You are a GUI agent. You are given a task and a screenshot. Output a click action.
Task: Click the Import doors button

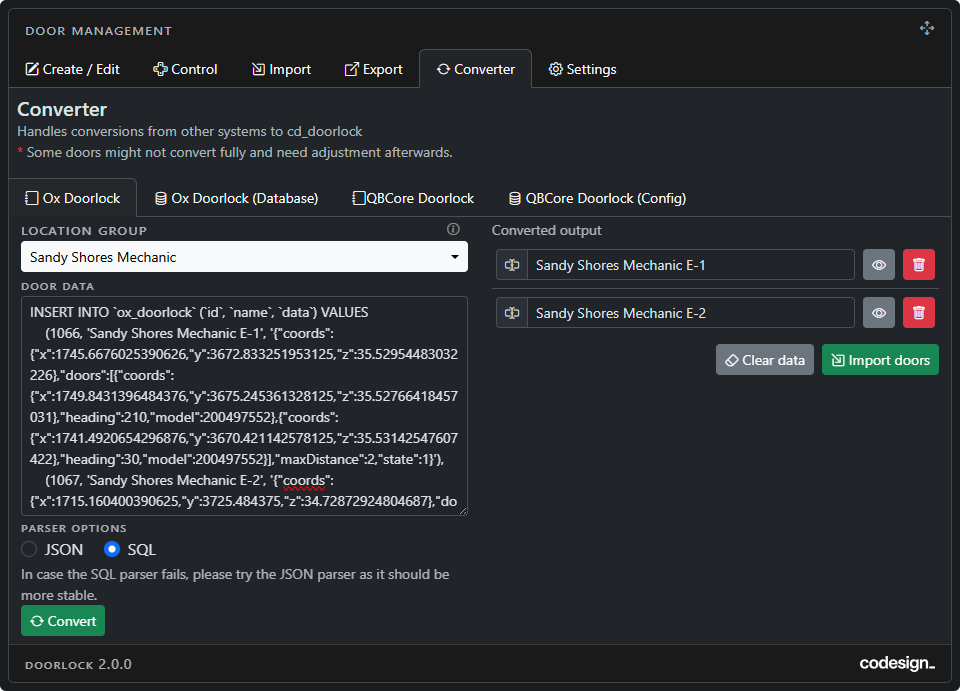point(880,360)
